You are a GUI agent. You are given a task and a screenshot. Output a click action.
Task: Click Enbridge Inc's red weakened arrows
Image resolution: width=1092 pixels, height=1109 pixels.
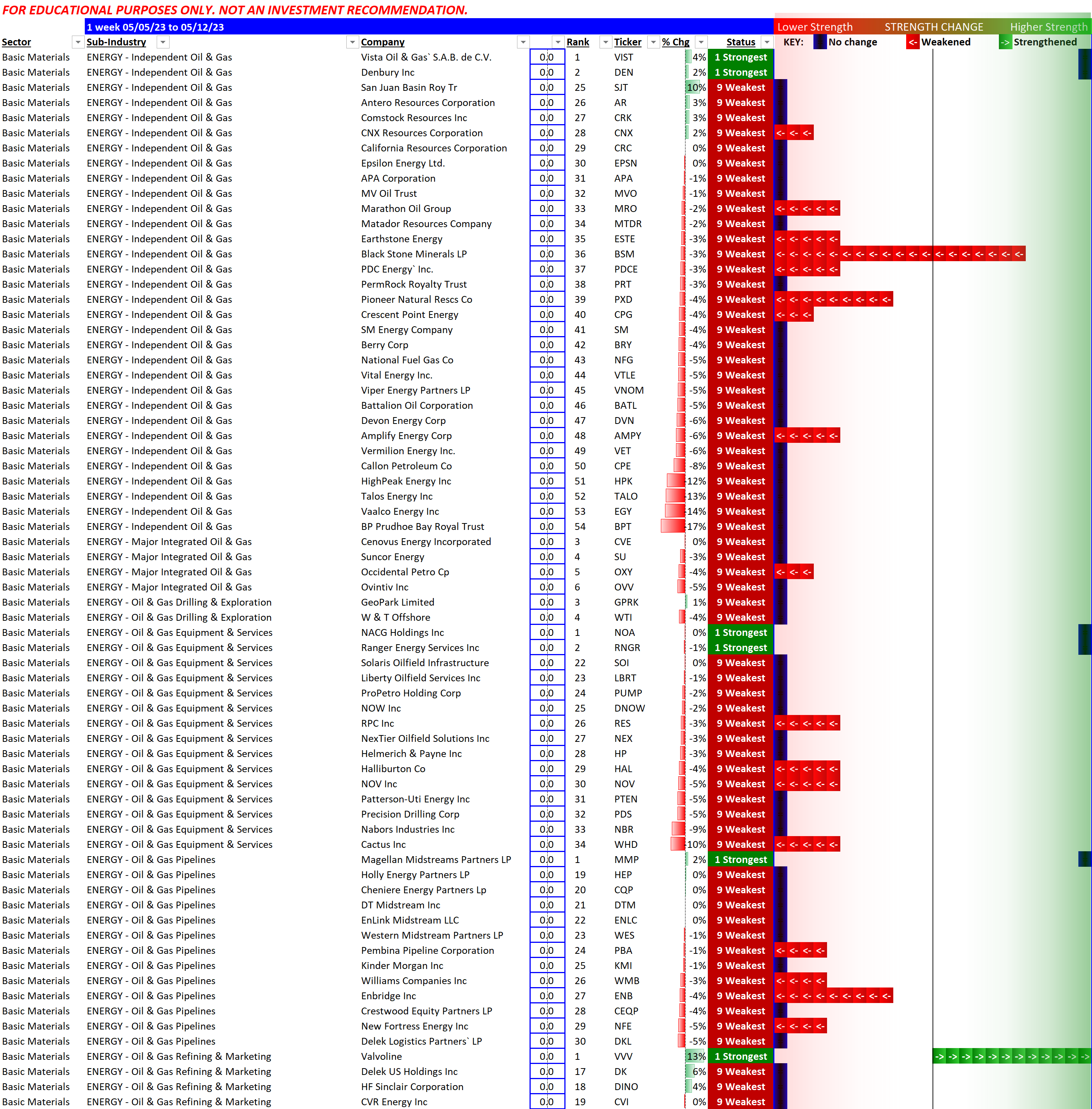(x=833, y=996)
